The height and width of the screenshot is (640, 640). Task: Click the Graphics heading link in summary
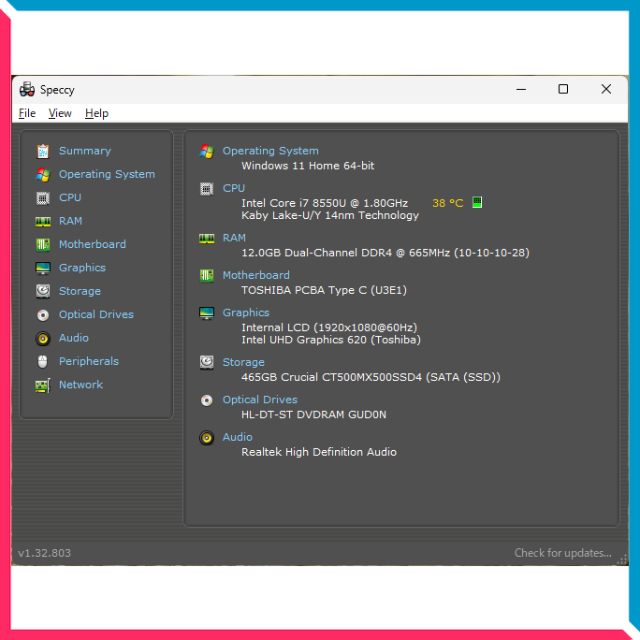tap(246, 313)
